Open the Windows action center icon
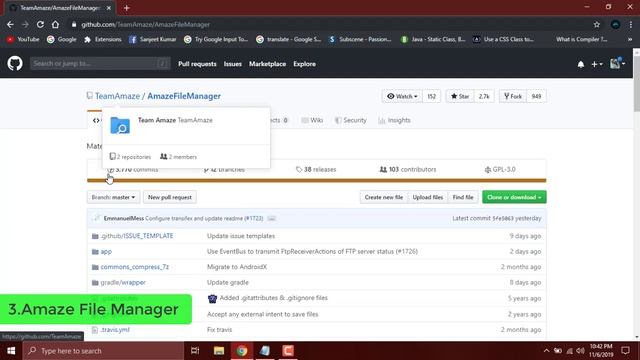This screenshot has width=640, height=360. 625,351
